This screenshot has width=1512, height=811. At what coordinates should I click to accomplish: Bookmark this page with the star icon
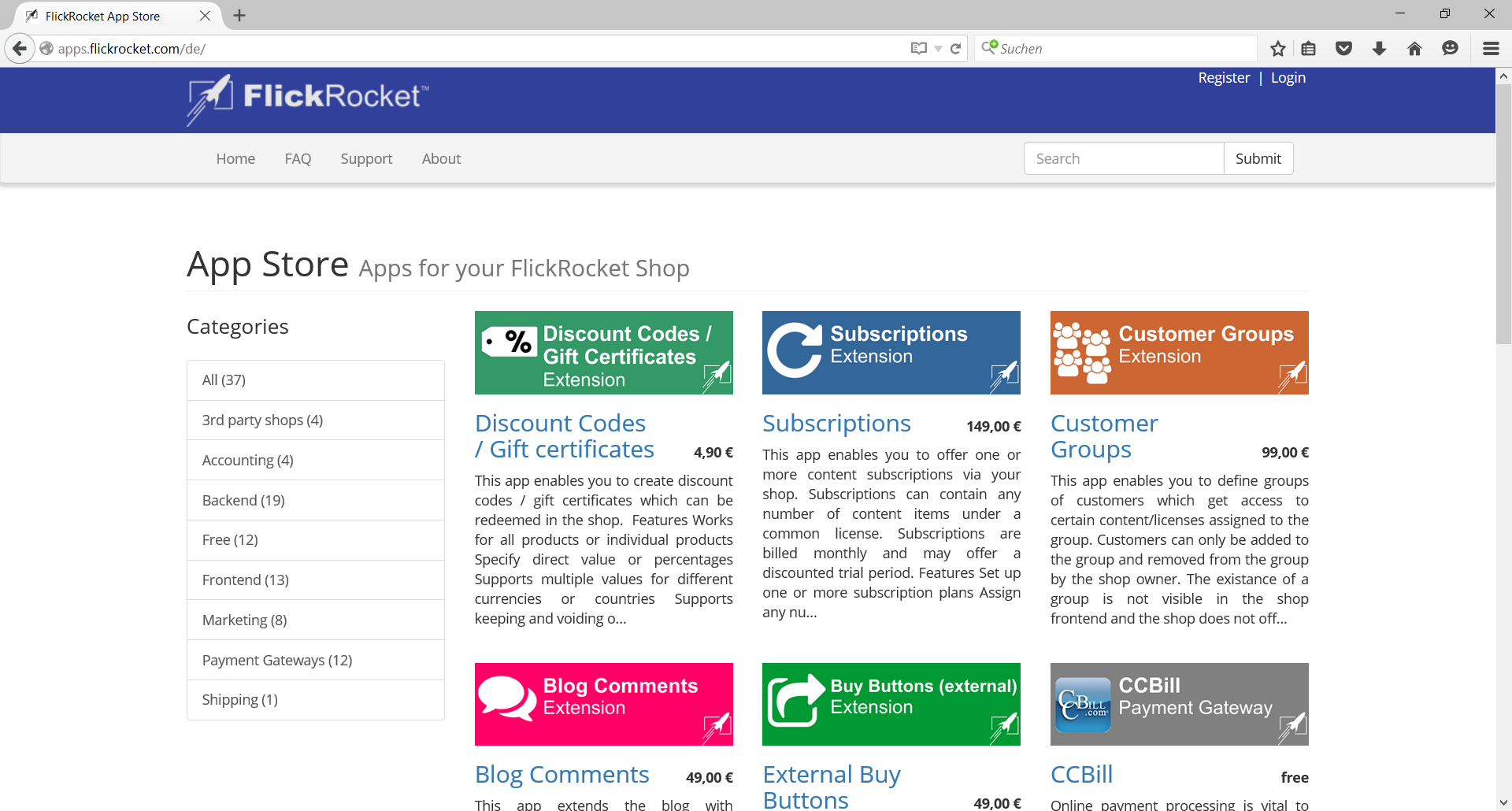(1277, 49)
